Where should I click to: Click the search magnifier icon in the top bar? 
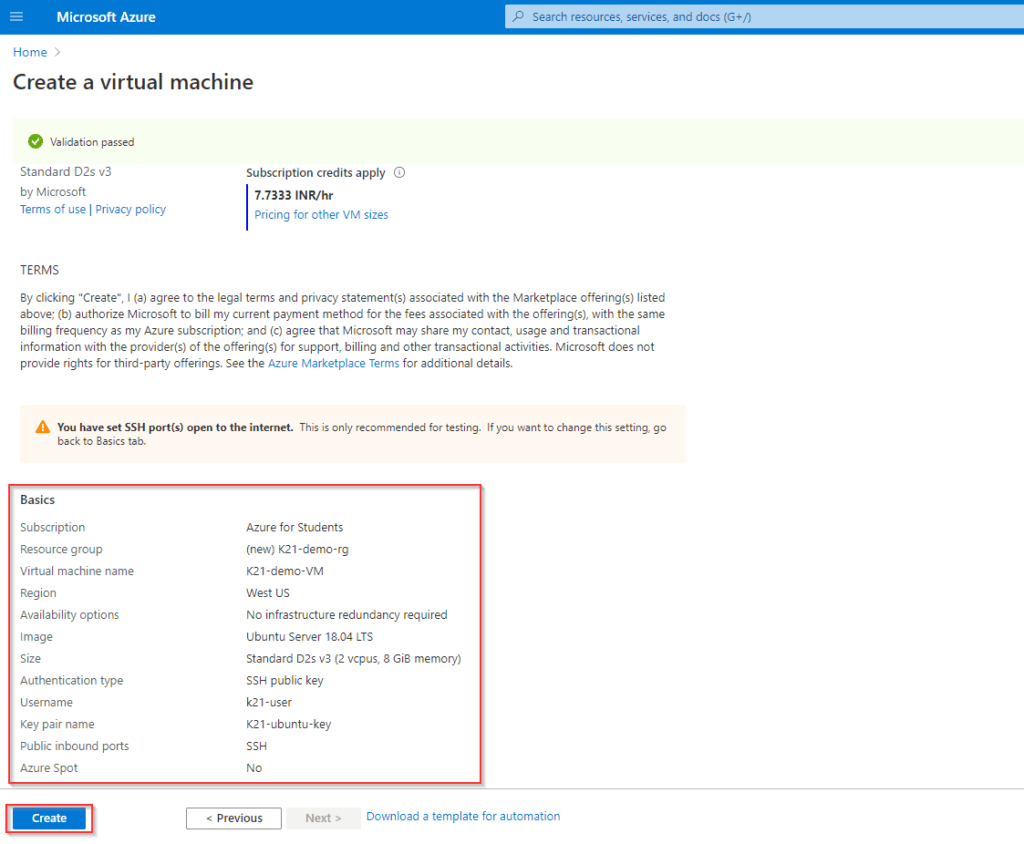point(519,16)
